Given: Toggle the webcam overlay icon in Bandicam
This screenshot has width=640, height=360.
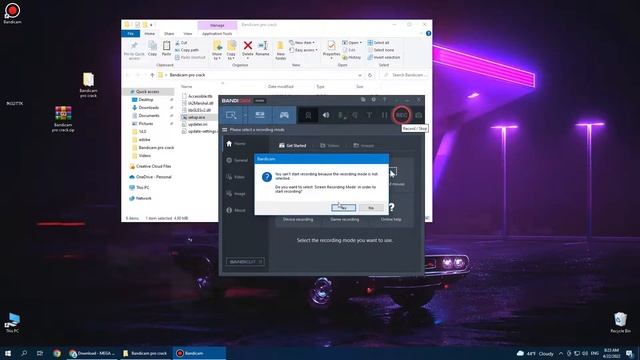Looking at the screenshot, I should (x=308, y=116).
